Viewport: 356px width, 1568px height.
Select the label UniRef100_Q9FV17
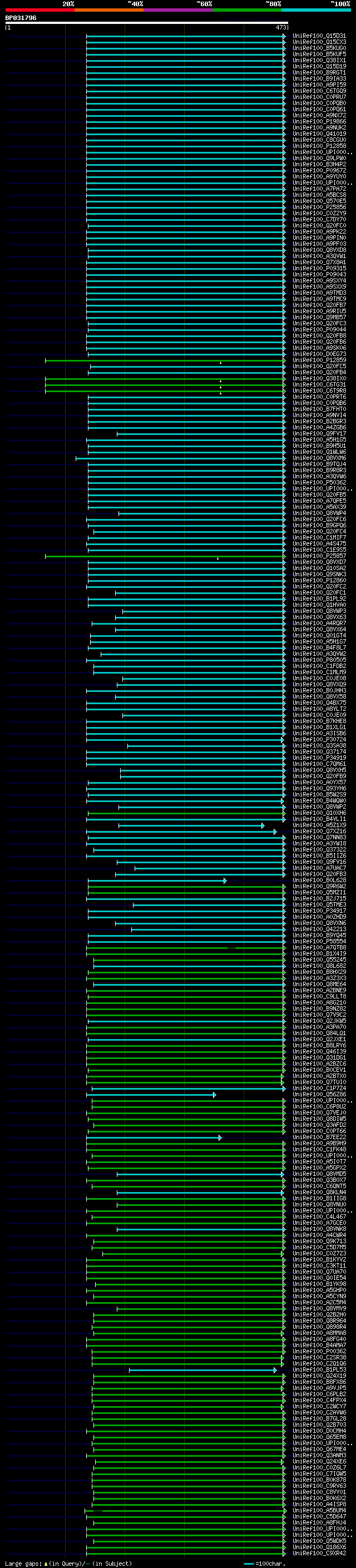[319, 433]
